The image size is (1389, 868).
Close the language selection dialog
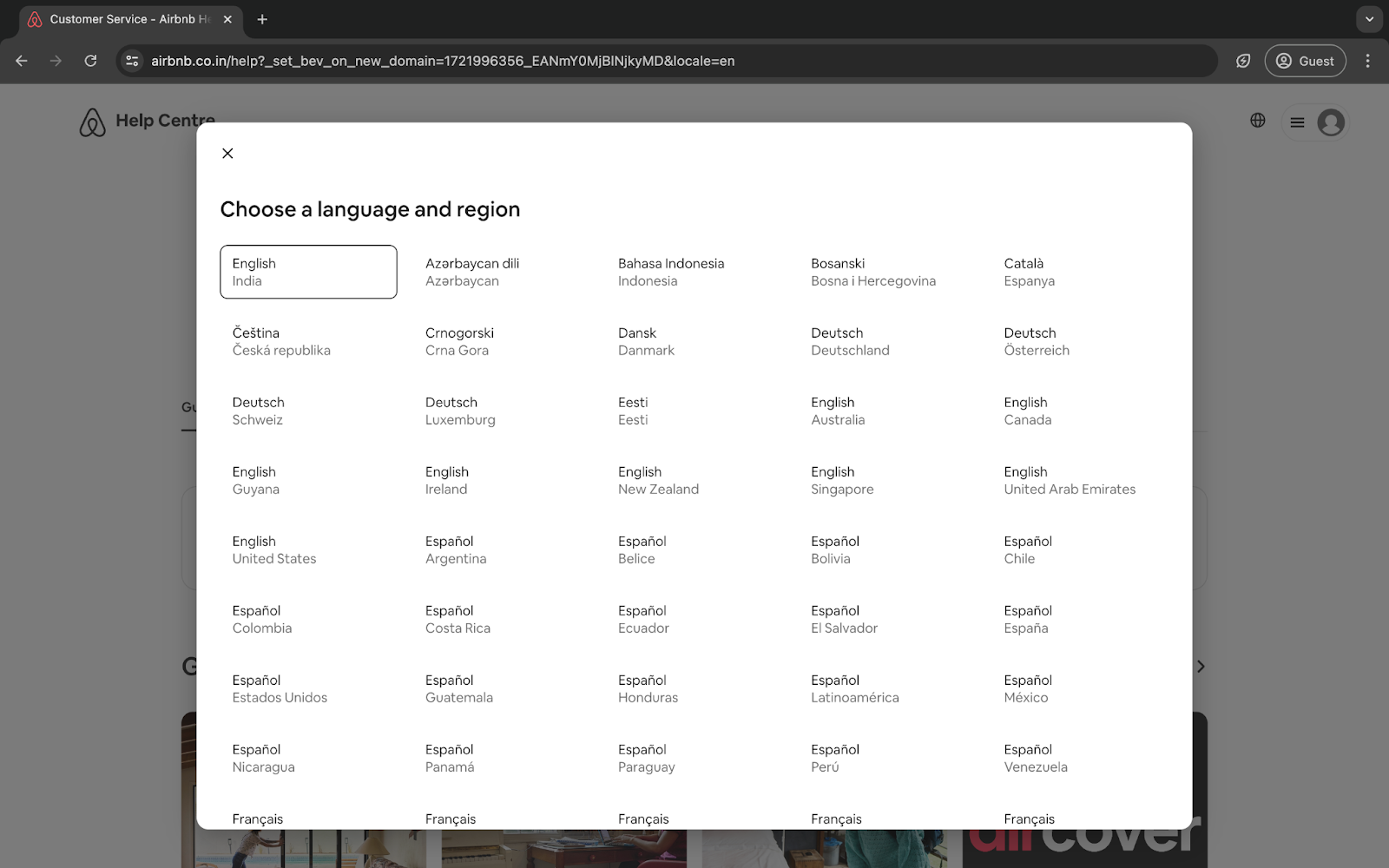click(x=227, y=153)
